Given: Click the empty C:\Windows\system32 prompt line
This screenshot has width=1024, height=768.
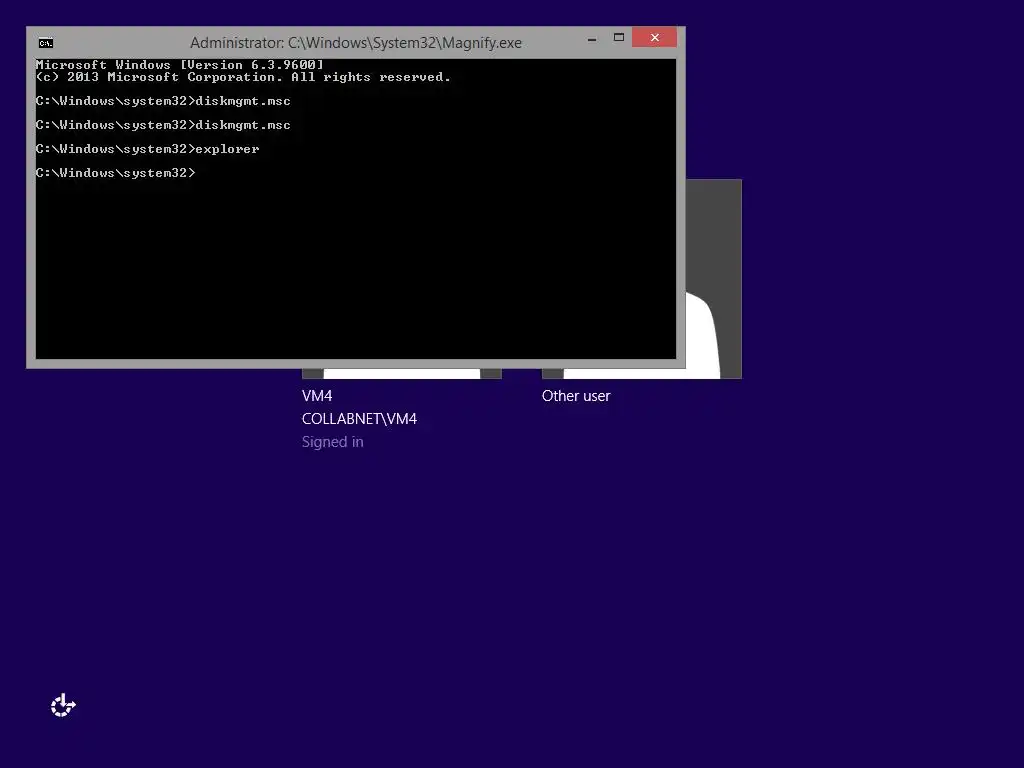Looking at the screenshot, I should coord(116,173).
